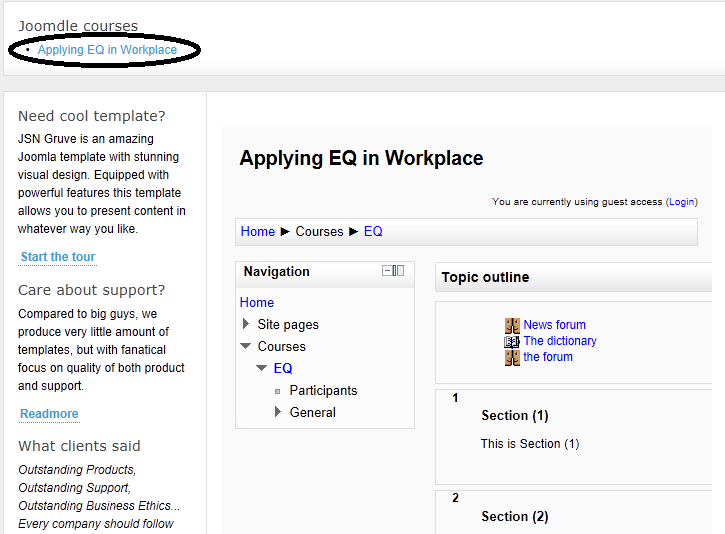The width and height of the screenshot is (725, 534).
Task: Click the bullet icon beside Participants
Action: coord(278,391)
